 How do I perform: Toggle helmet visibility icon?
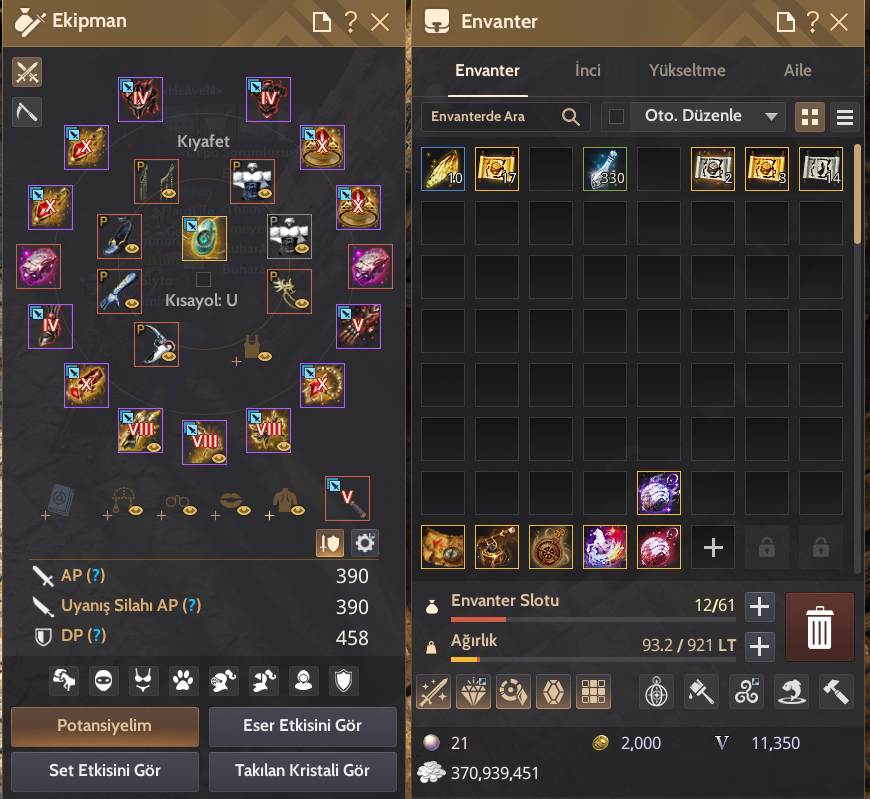(223, 681)
